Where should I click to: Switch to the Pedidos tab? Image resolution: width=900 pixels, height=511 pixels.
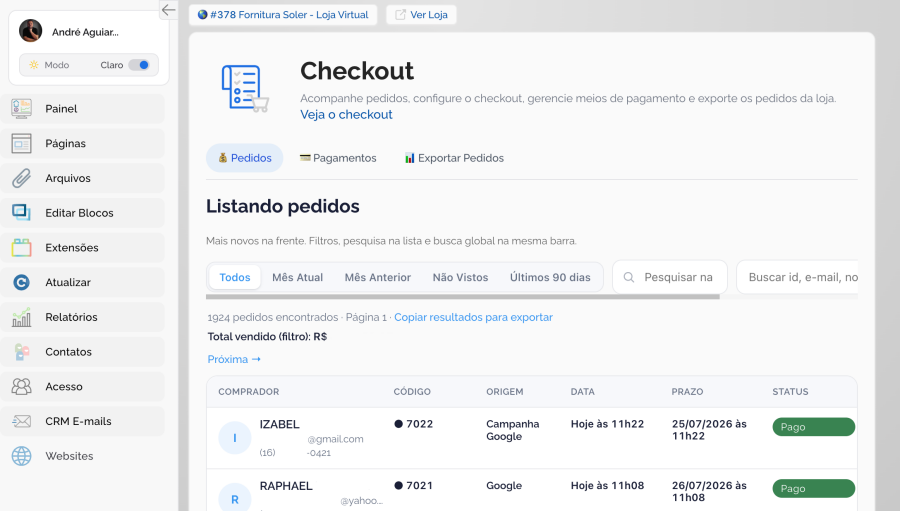tap(245, 158)
